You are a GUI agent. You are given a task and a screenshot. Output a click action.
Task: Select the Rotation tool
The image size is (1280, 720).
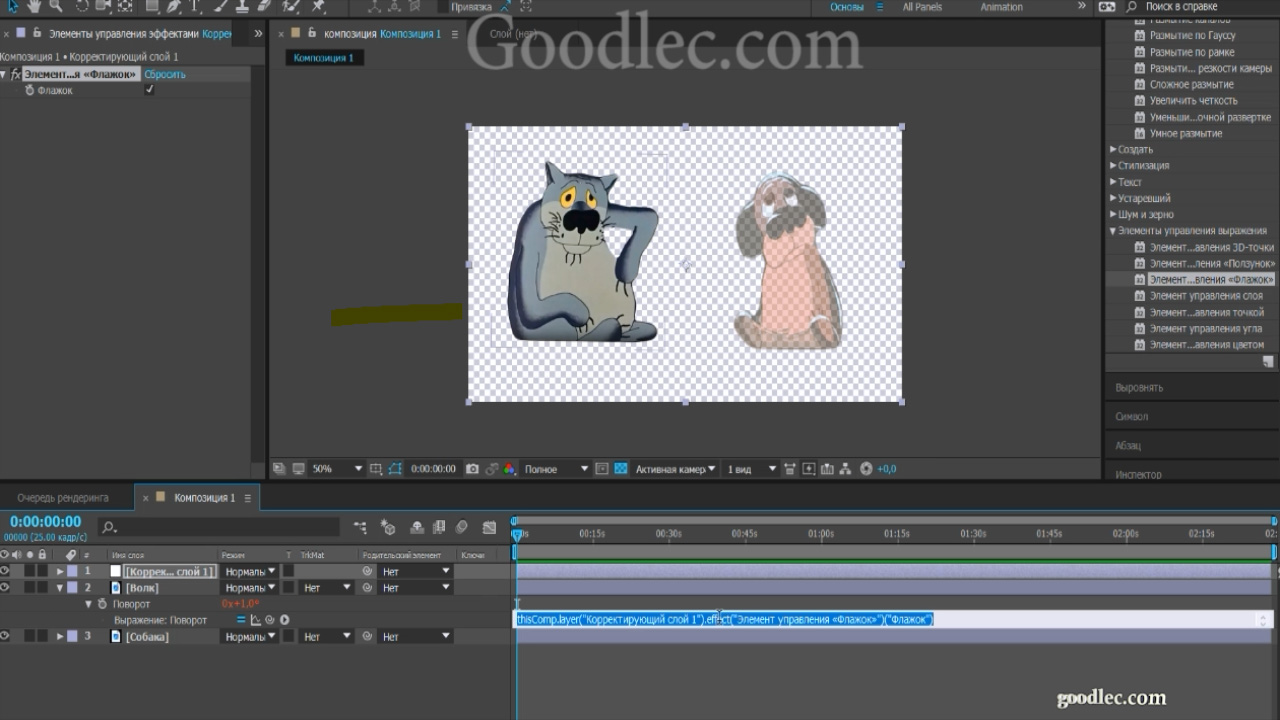pyautogui.click(x=82, y=7)
